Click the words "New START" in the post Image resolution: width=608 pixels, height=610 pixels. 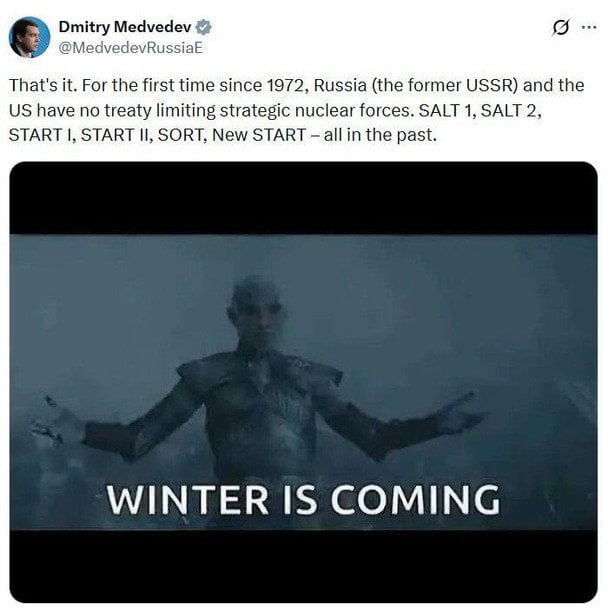[259, 135]
